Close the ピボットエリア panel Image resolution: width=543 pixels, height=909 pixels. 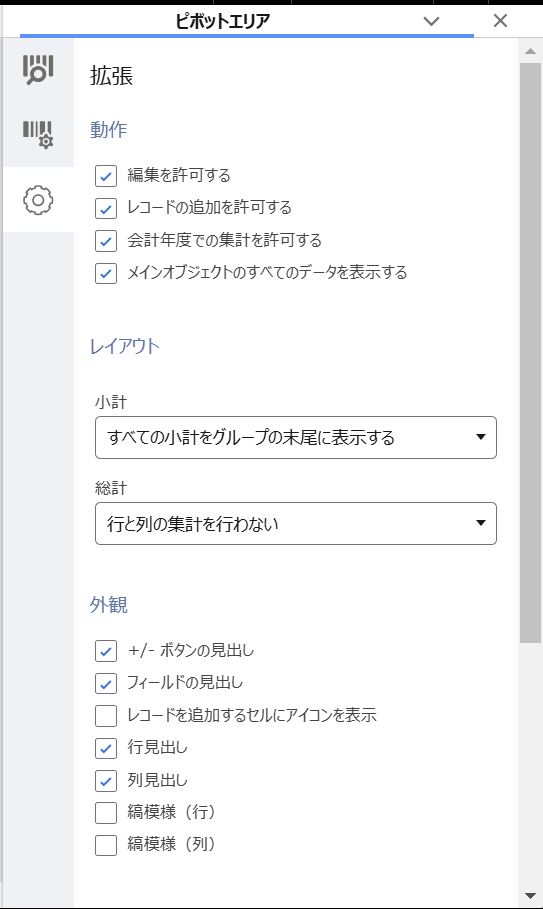click(x=500, y=21)
